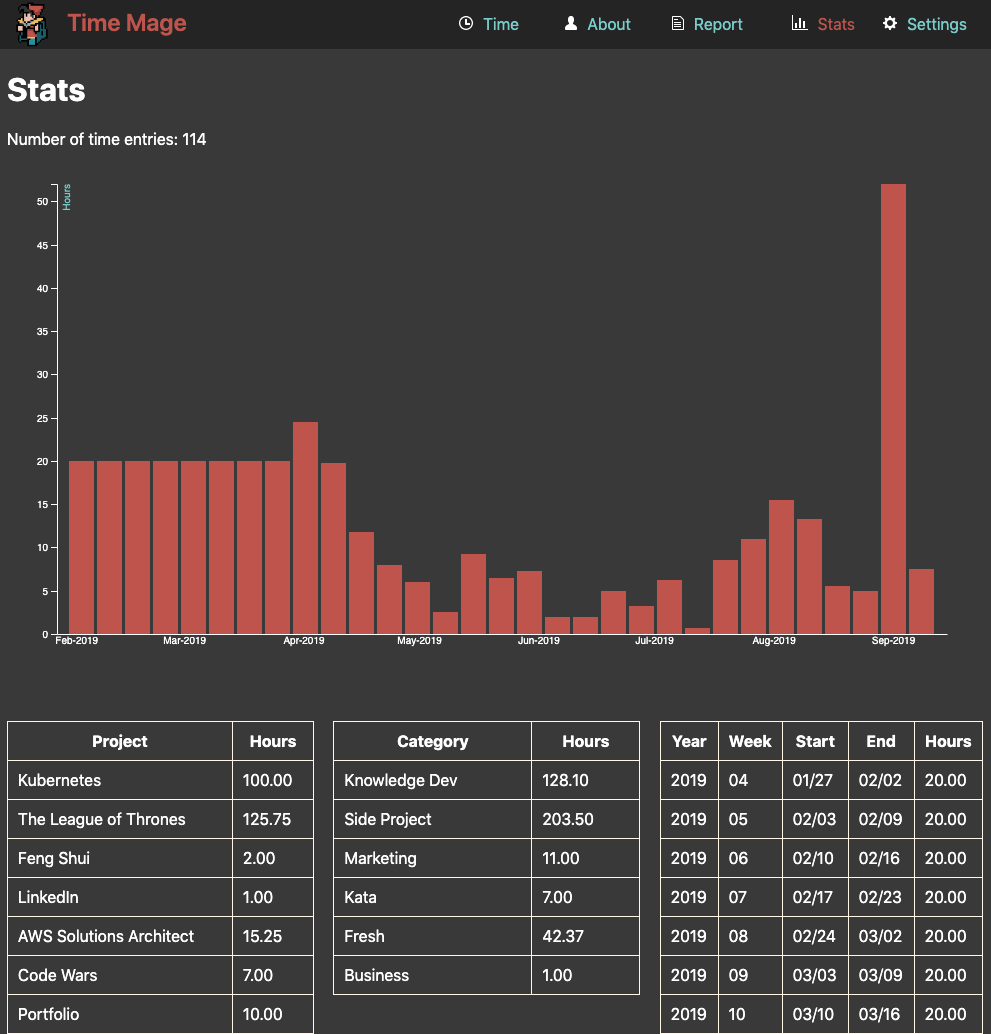Select the Fresh category cell
This screenshot has height=1034, width=991.
coord(433,936)
